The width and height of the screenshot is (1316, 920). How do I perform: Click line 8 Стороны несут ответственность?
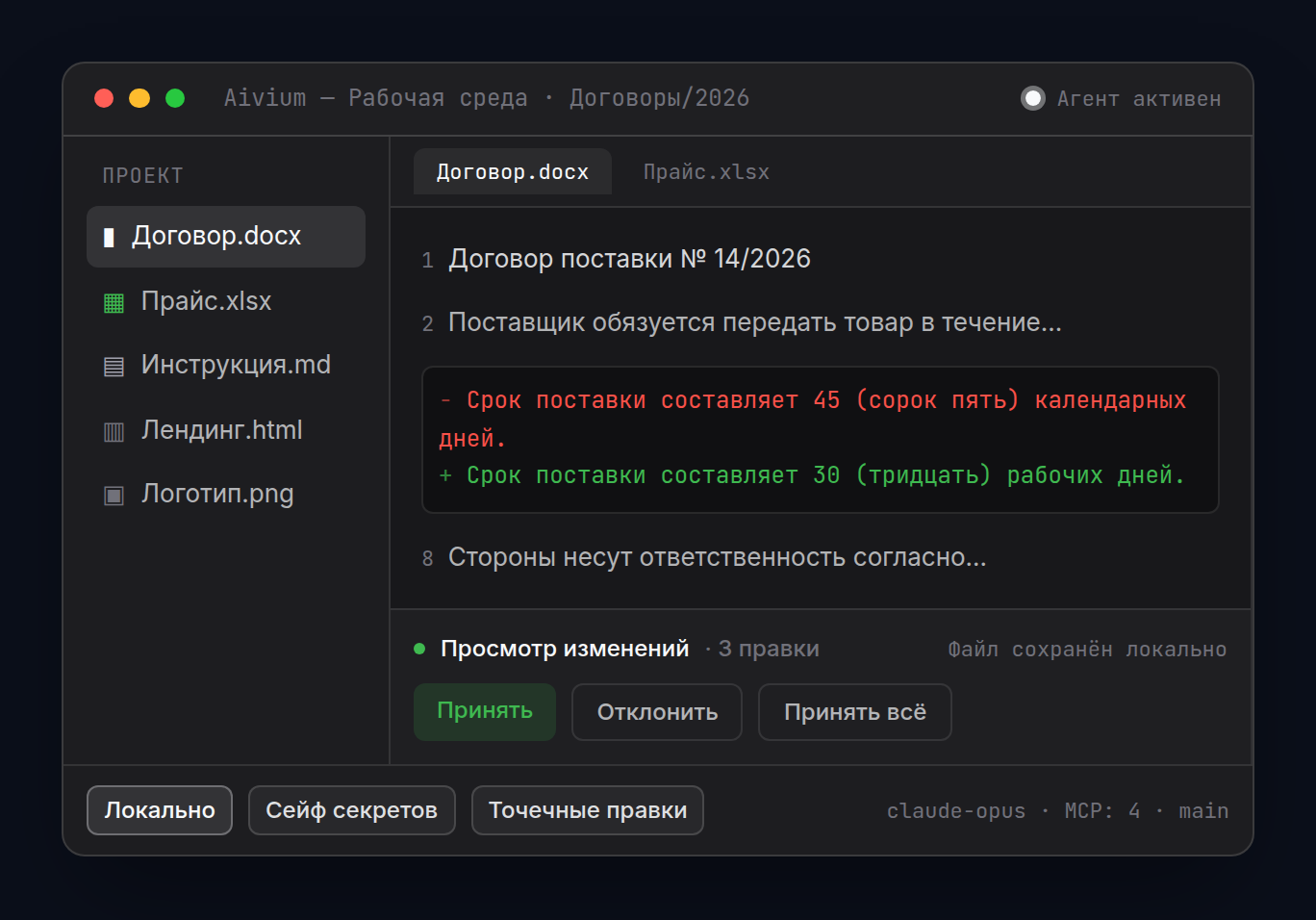pos(704,558)
